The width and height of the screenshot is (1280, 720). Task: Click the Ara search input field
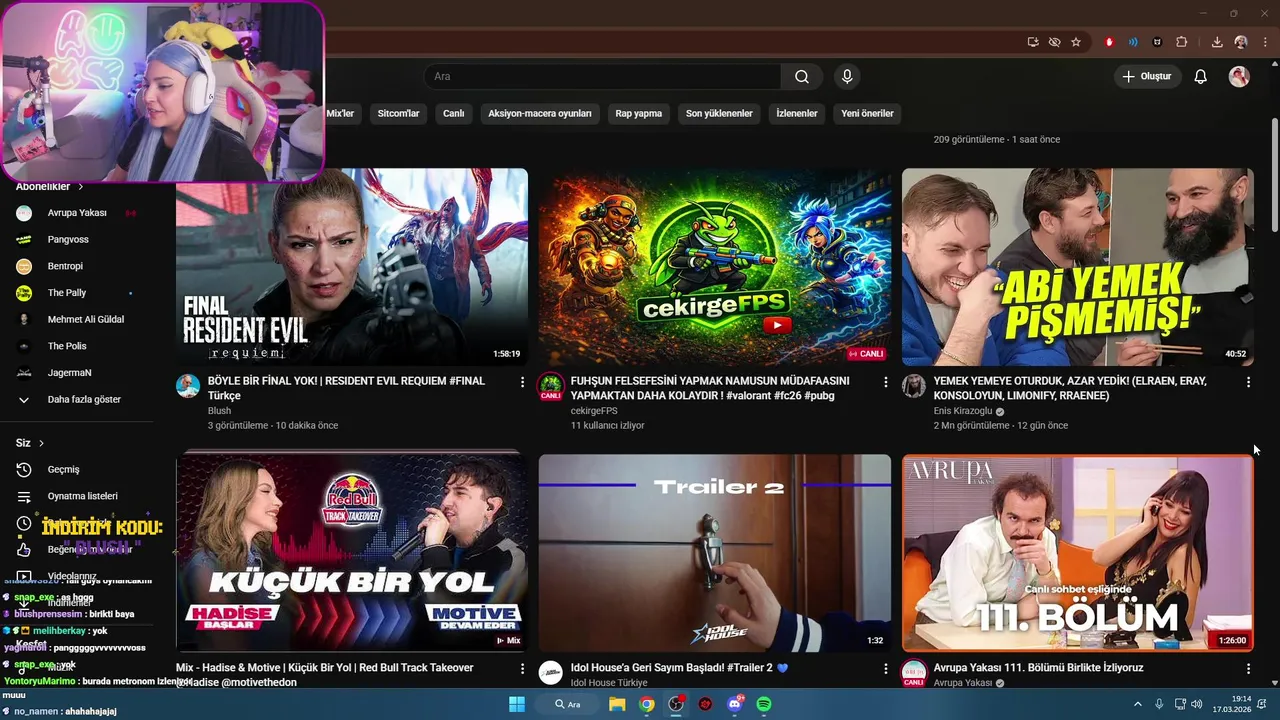point(602,77)
